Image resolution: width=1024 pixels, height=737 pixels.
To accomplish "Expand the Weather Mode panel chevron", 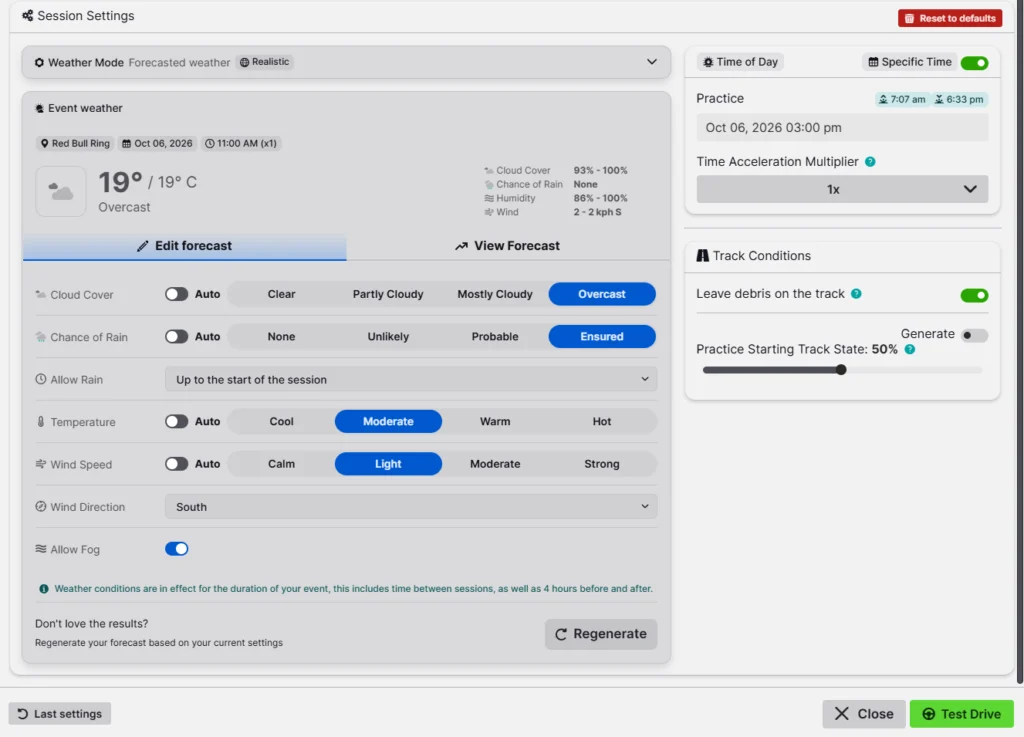I will pos(652,62).
